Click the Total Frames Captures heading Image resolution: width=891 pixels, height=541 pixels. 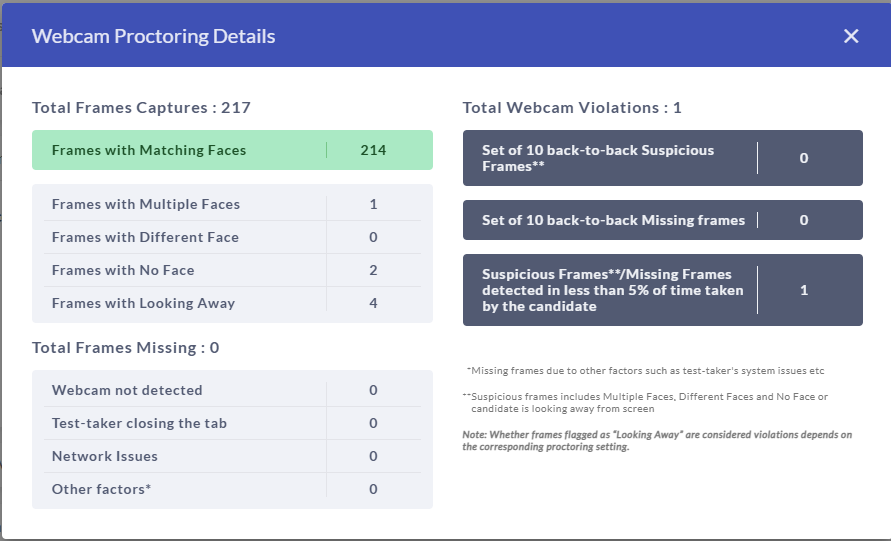tap(141, 107)
